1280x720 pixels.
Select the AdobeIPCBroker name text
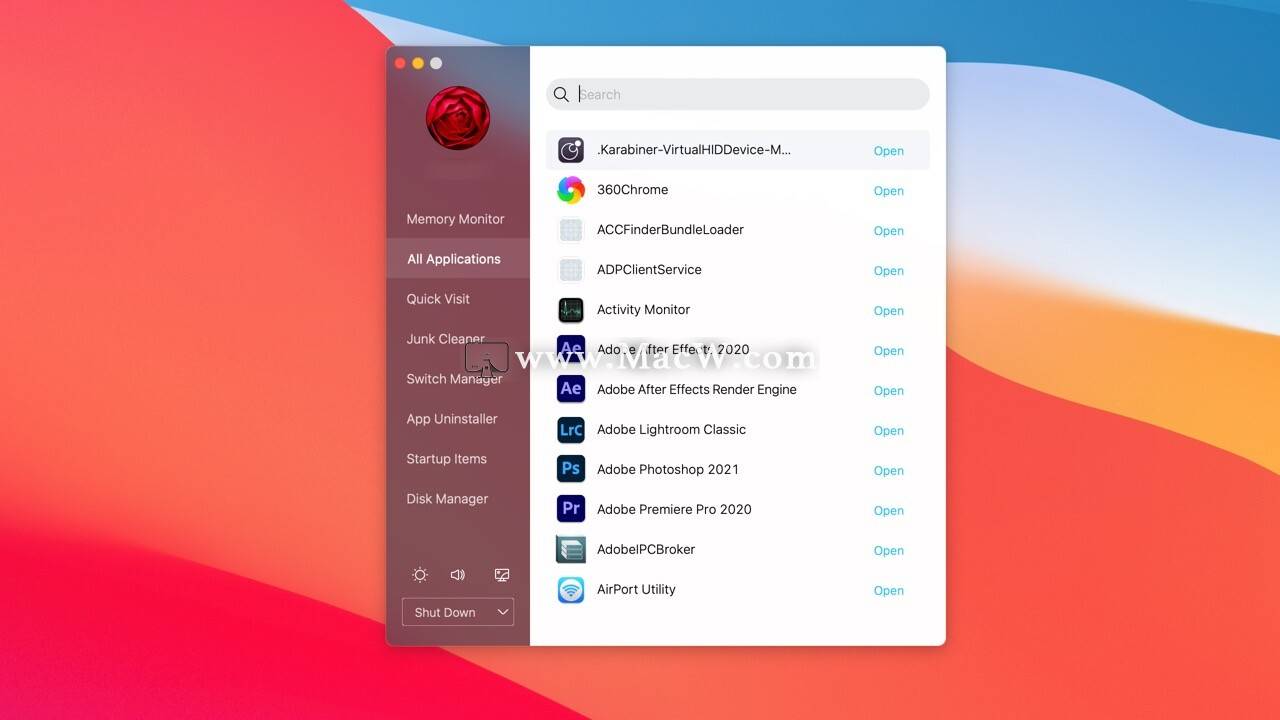click(646, 550)
